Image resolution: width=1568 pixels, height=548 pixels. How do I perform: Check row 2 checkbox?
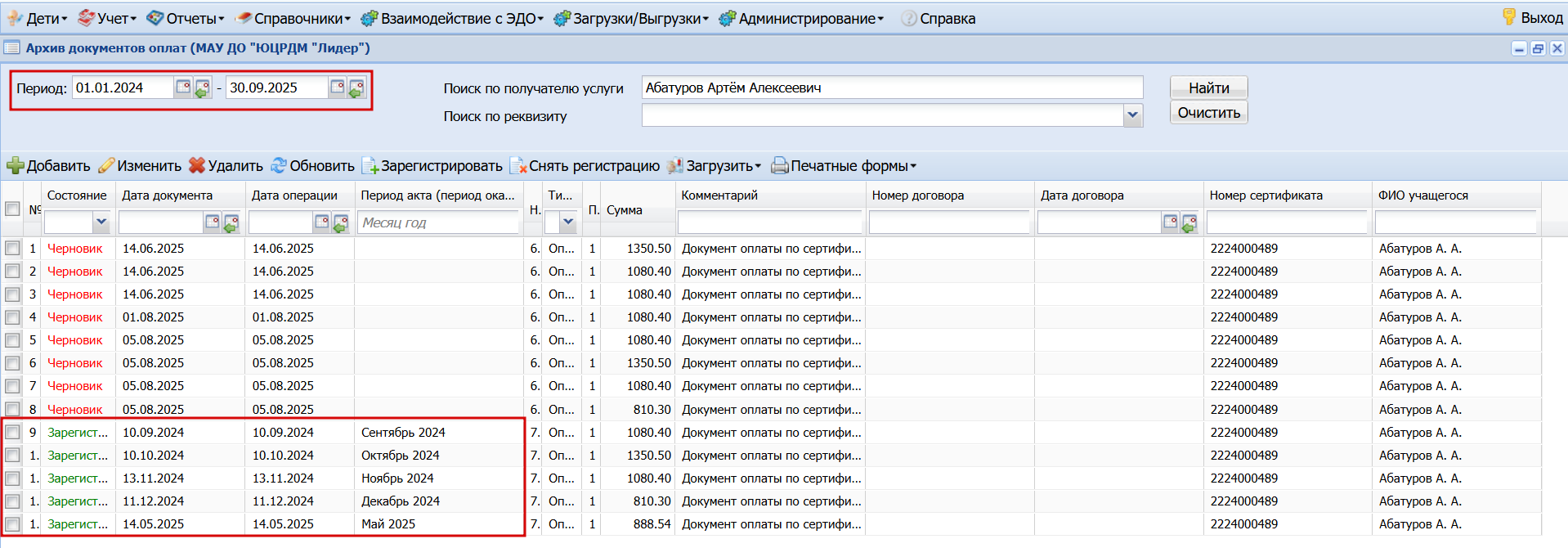coord(12,271)
